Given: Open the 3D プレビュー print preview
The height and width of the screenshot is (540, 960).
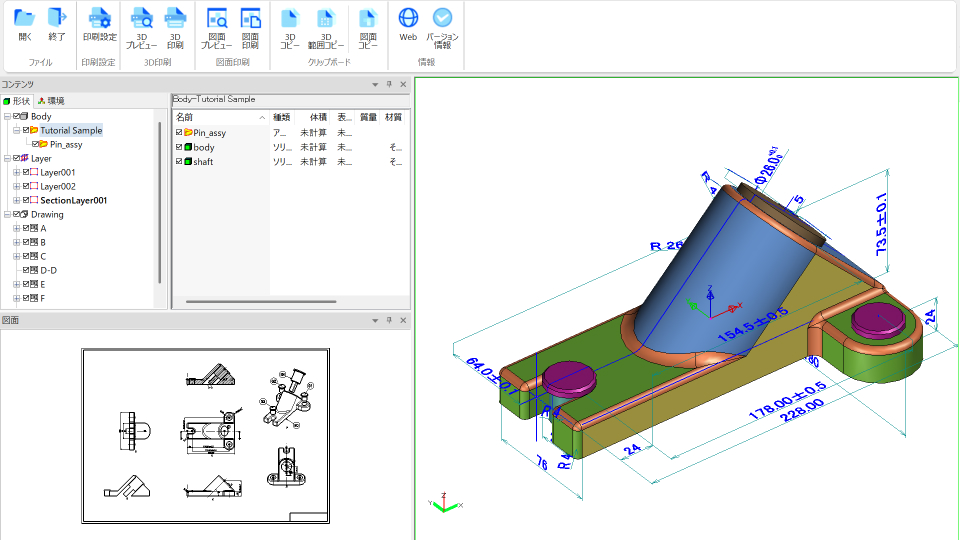Looking at the screenshot, I should [x=141, y=24].
